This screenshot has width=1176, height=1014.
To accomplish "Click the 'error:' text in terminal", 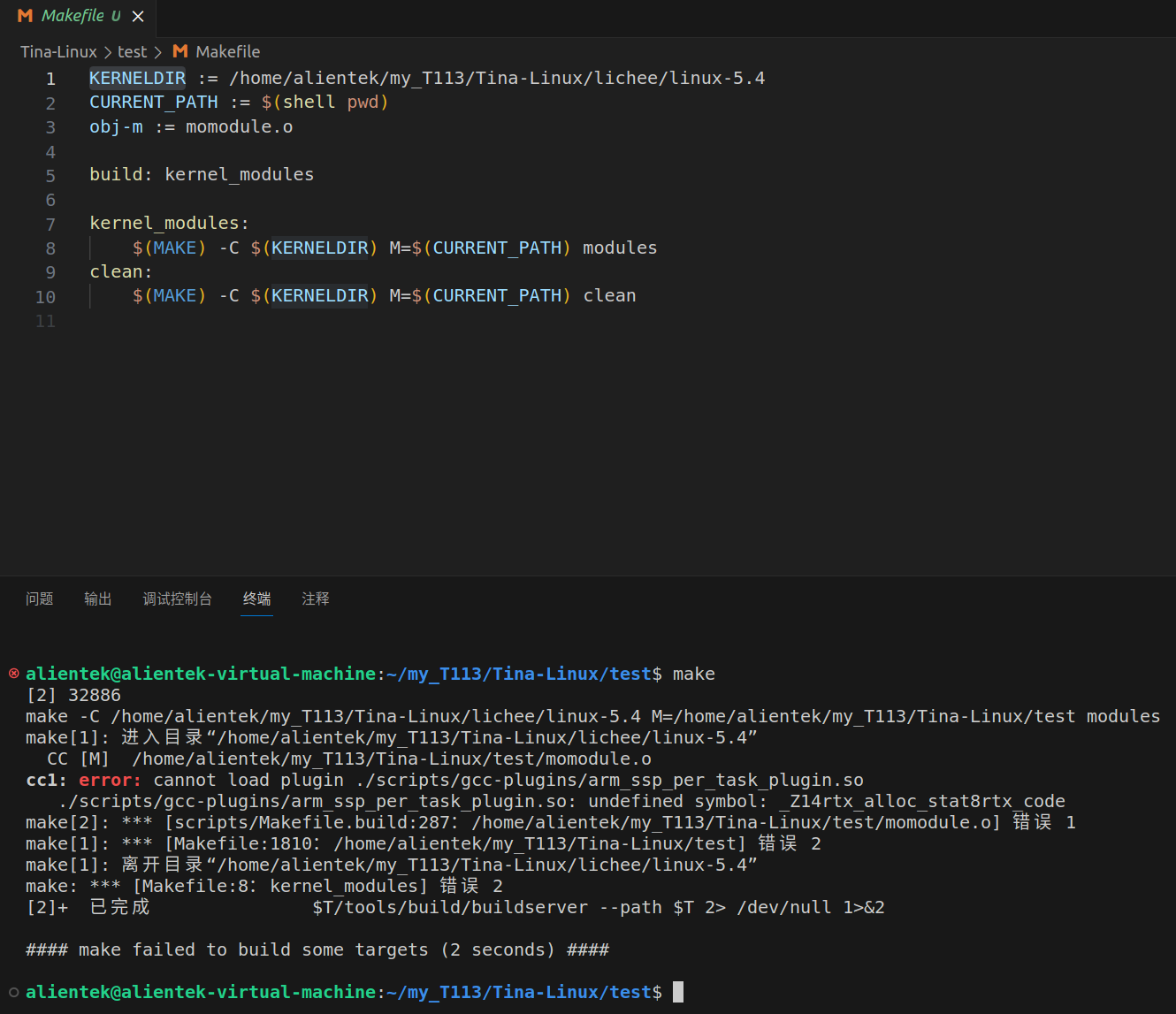I will (110, 780).
